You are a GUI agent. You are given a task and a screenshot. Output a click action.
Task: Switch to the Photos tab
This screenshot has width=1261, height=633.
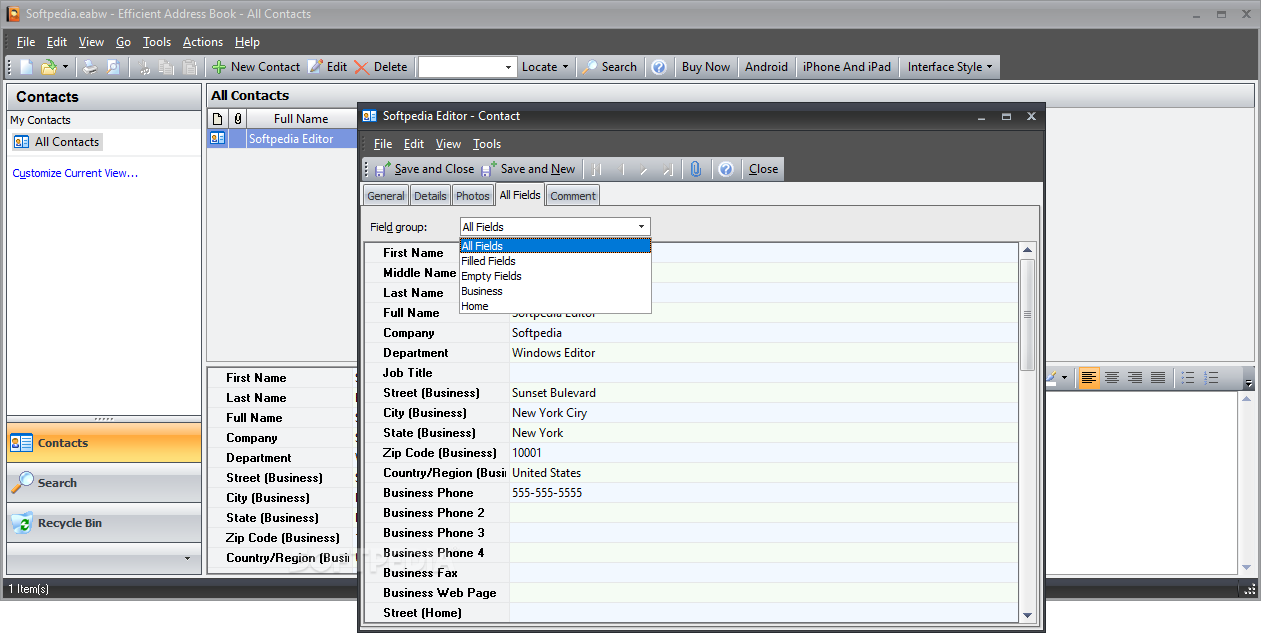coord(473,196)
